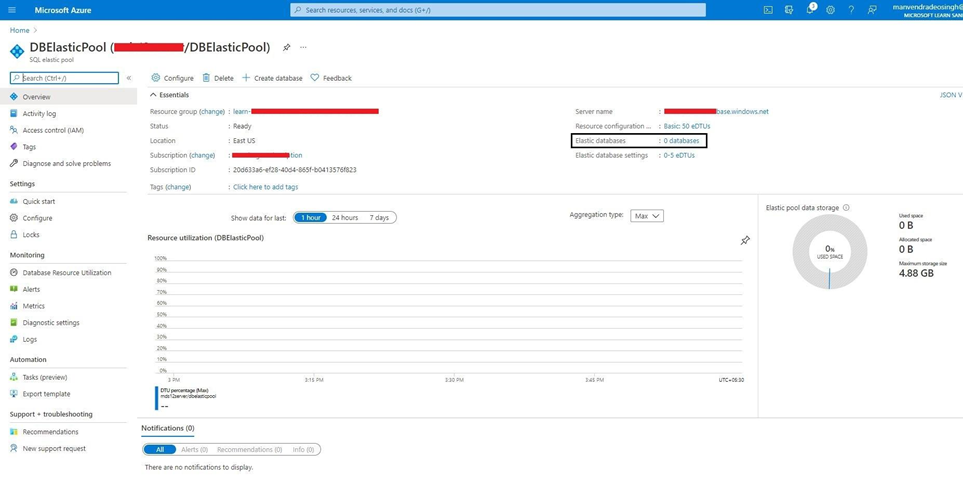Pin the Resource utilization chart
963x493 pixels.
[745, 241]
